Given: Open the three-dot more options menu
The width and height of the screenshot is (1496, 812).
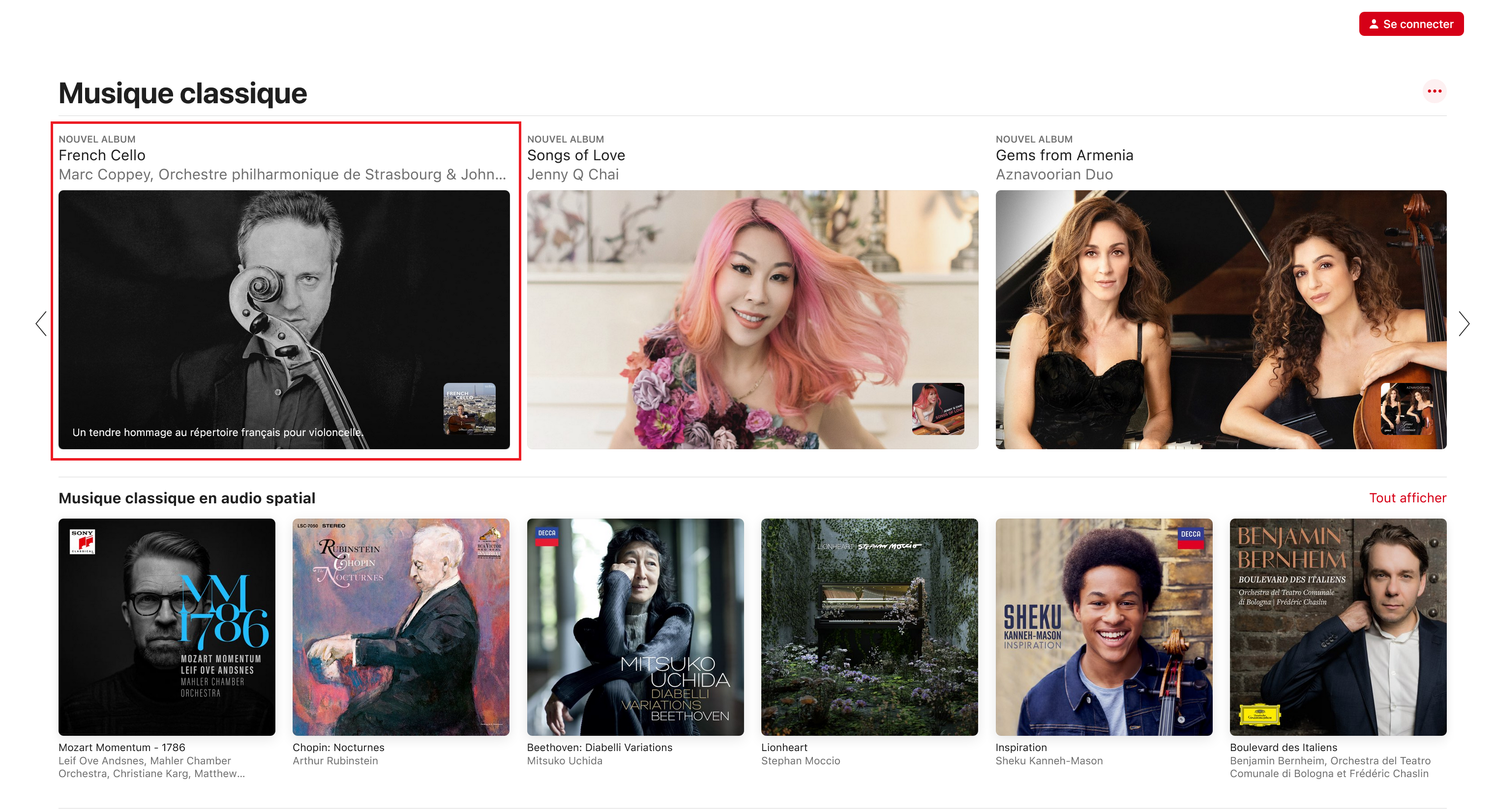Looking at the screenshot, I should pyautogui.click(x=1434, y=91).
